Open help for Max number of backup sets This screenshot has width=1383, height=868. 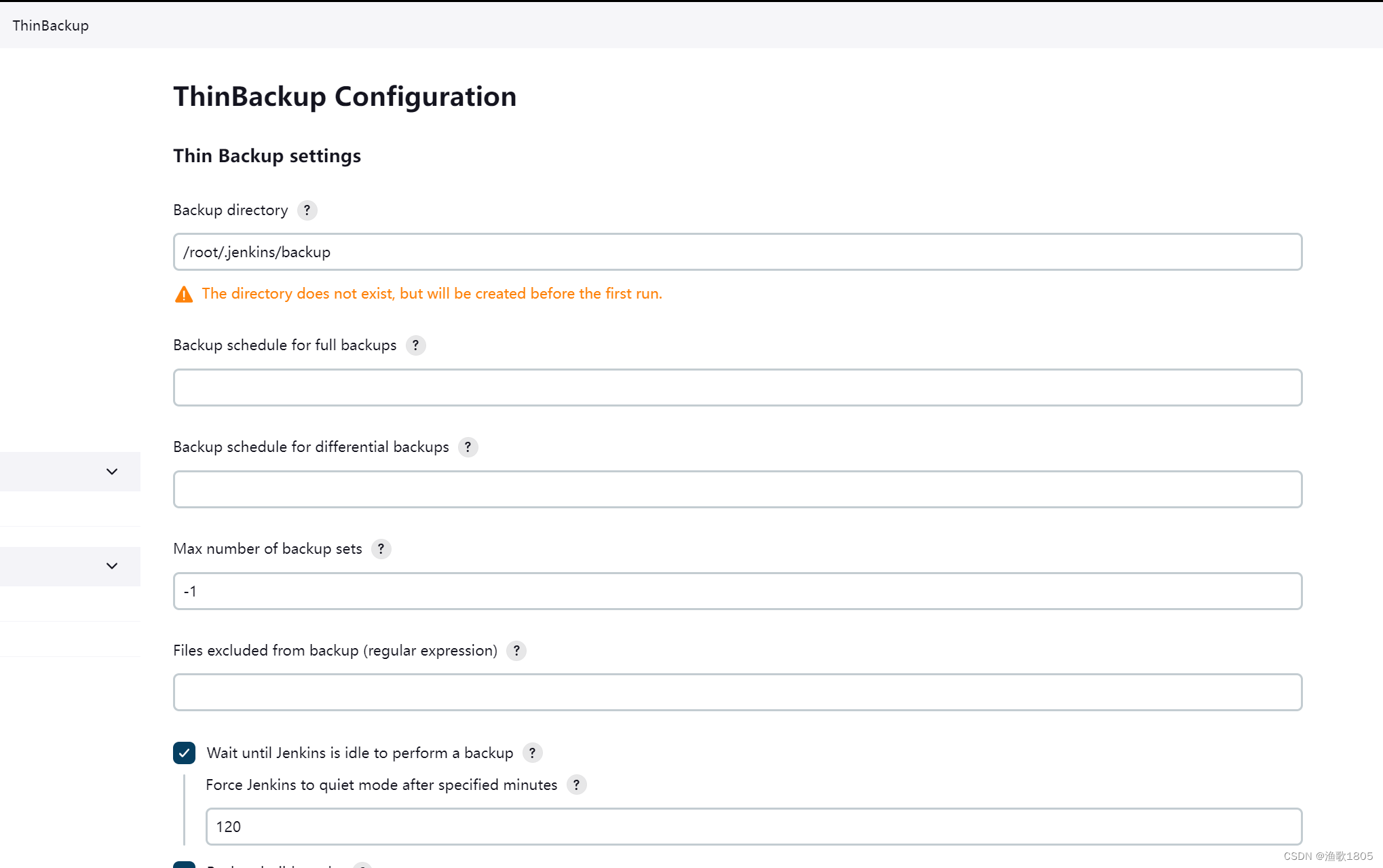click(381, 549)
